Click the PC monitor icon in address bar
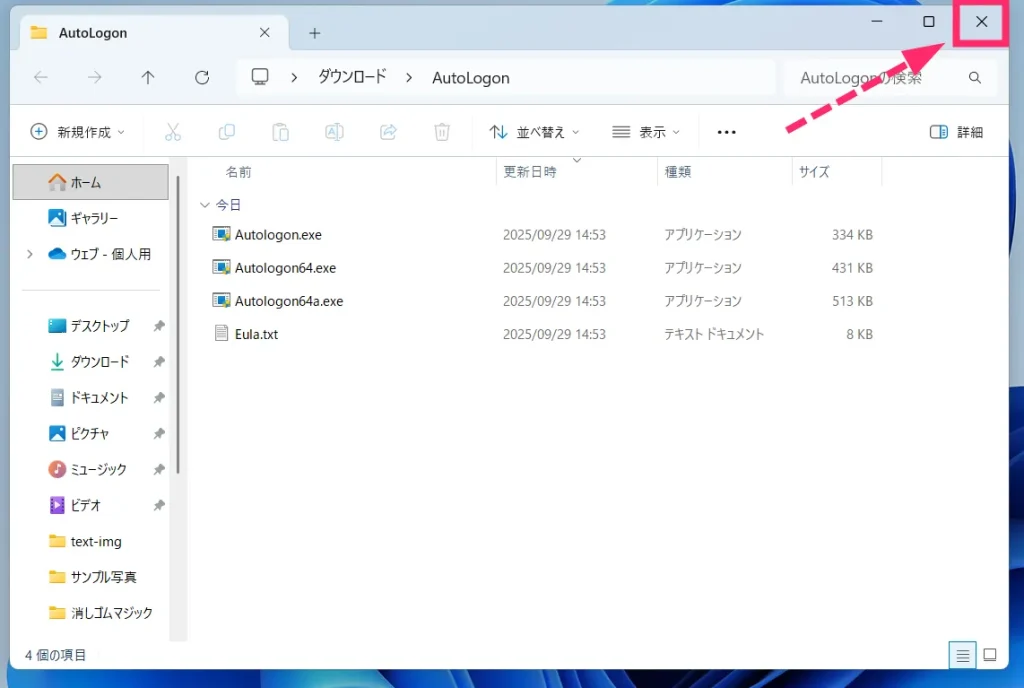 pos(260,77)
